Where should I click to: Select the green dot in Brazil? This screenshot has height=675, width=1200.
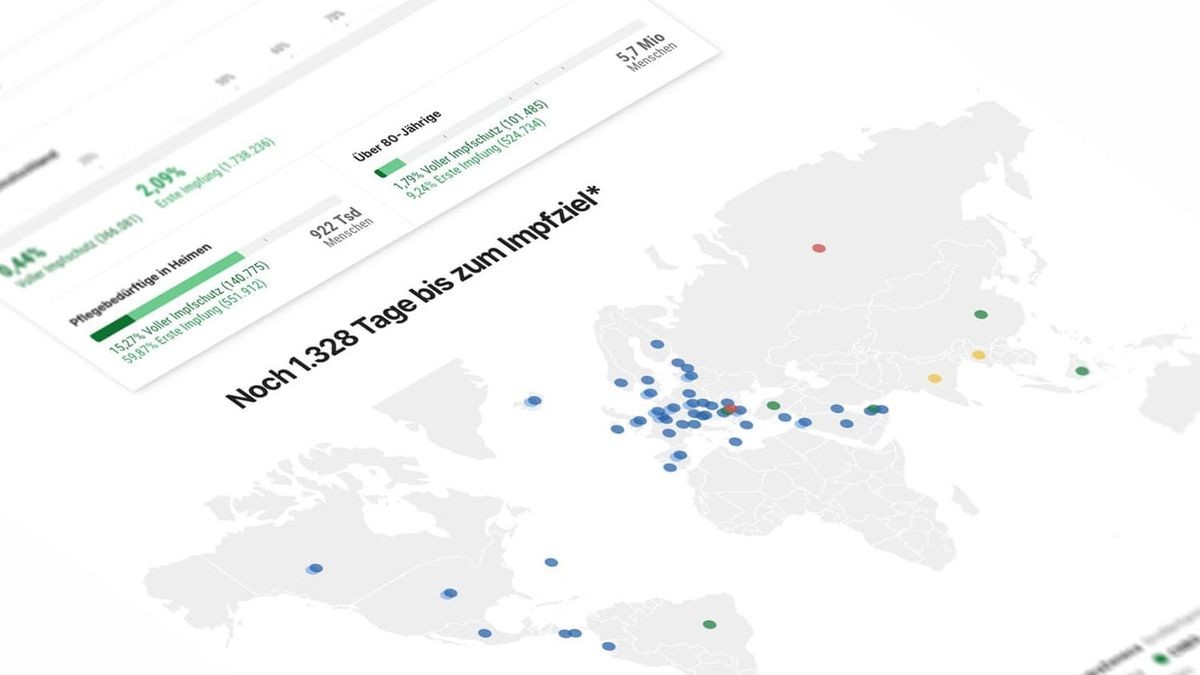tap(709, 624)
